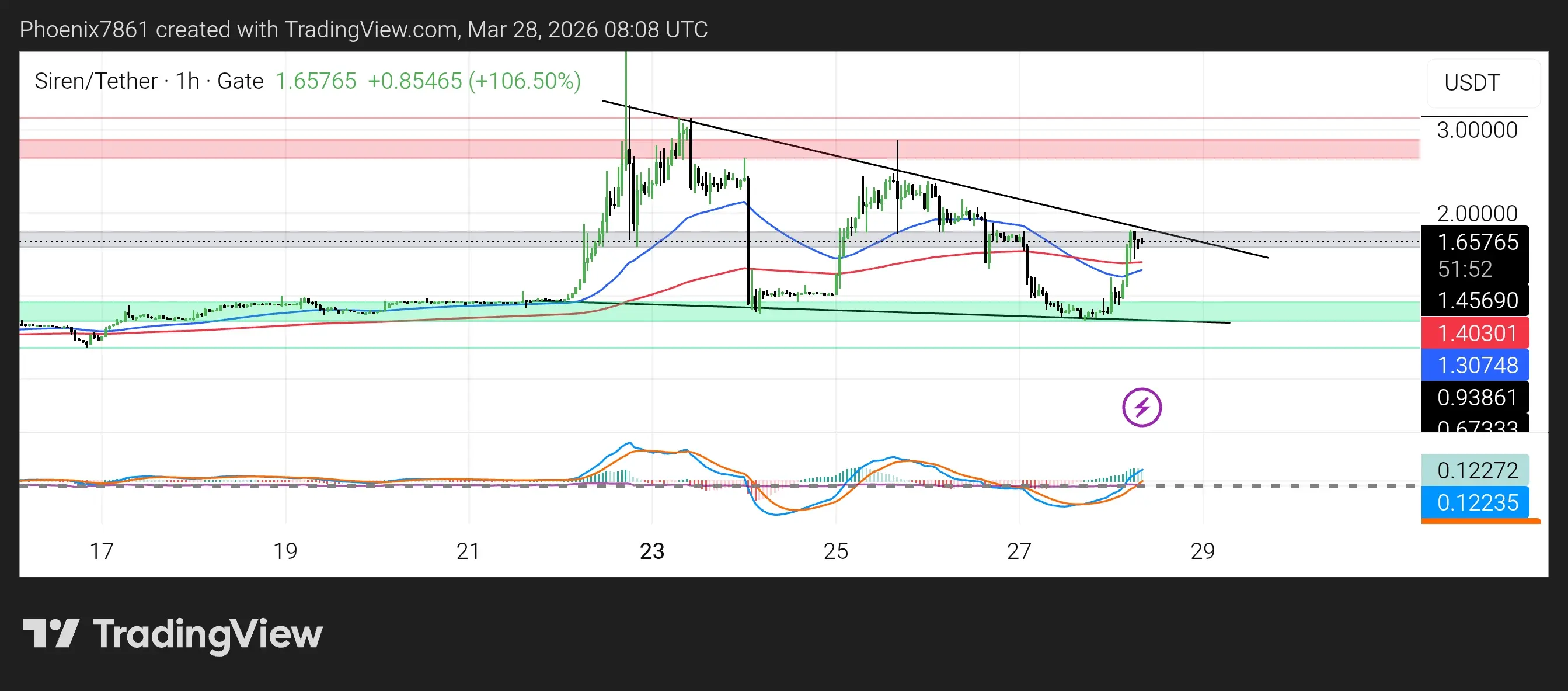Click the TradingView logo icon at bottom
Viewport: 1568px width, 691px height.
tap(51, 633)
